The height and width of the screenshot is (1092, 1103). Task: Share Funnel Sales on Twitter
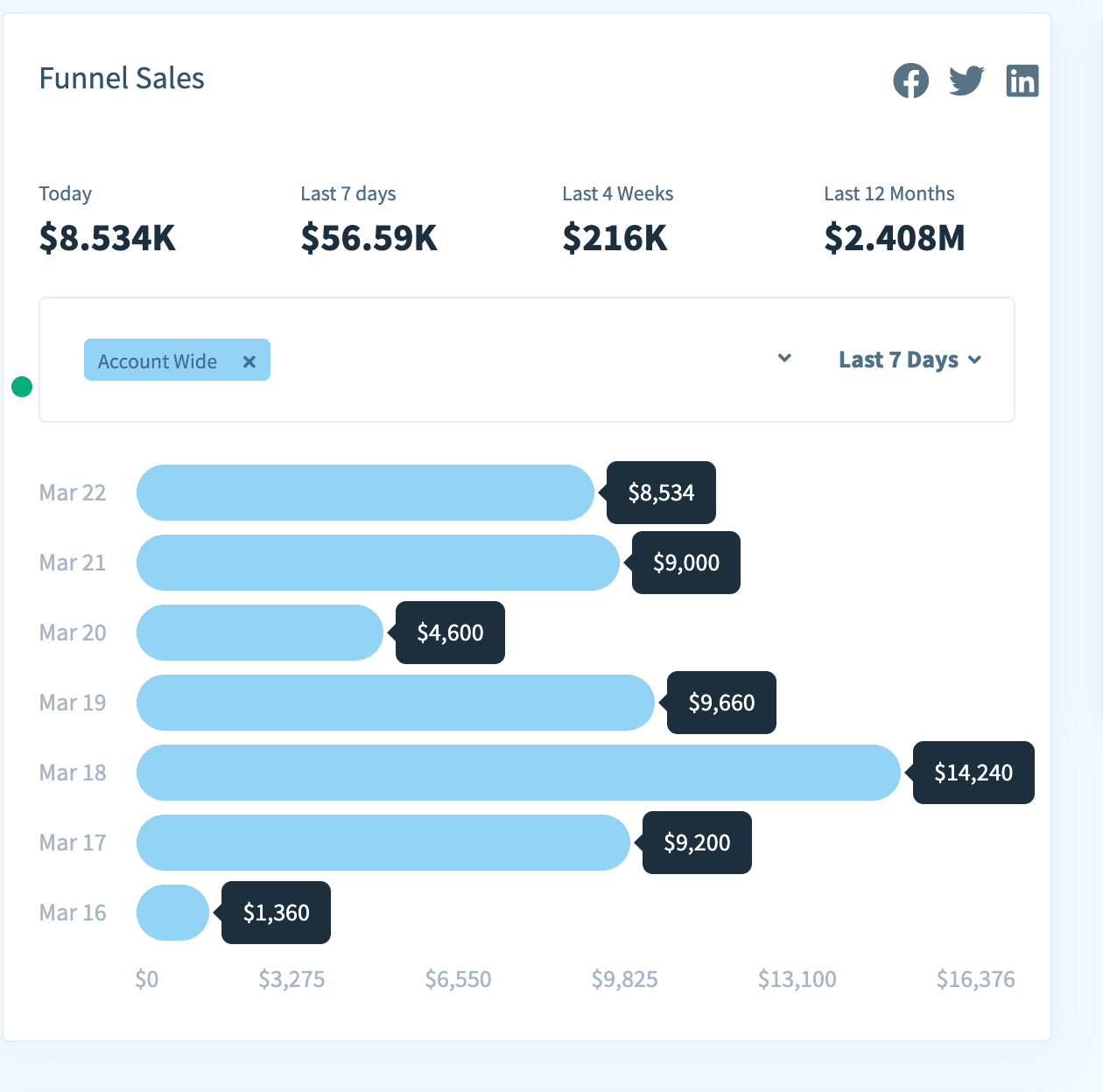(966, 80)
